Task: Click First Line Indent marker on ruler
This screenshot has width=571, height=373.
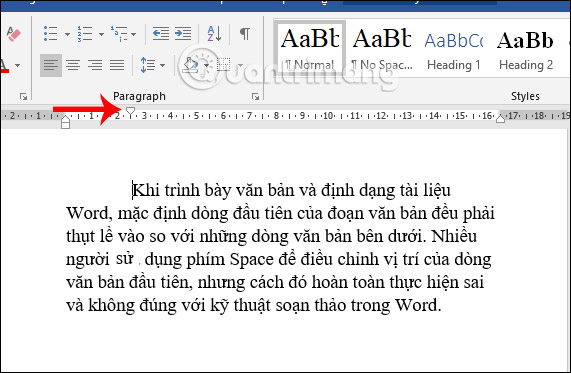Action: pos(130,112)
